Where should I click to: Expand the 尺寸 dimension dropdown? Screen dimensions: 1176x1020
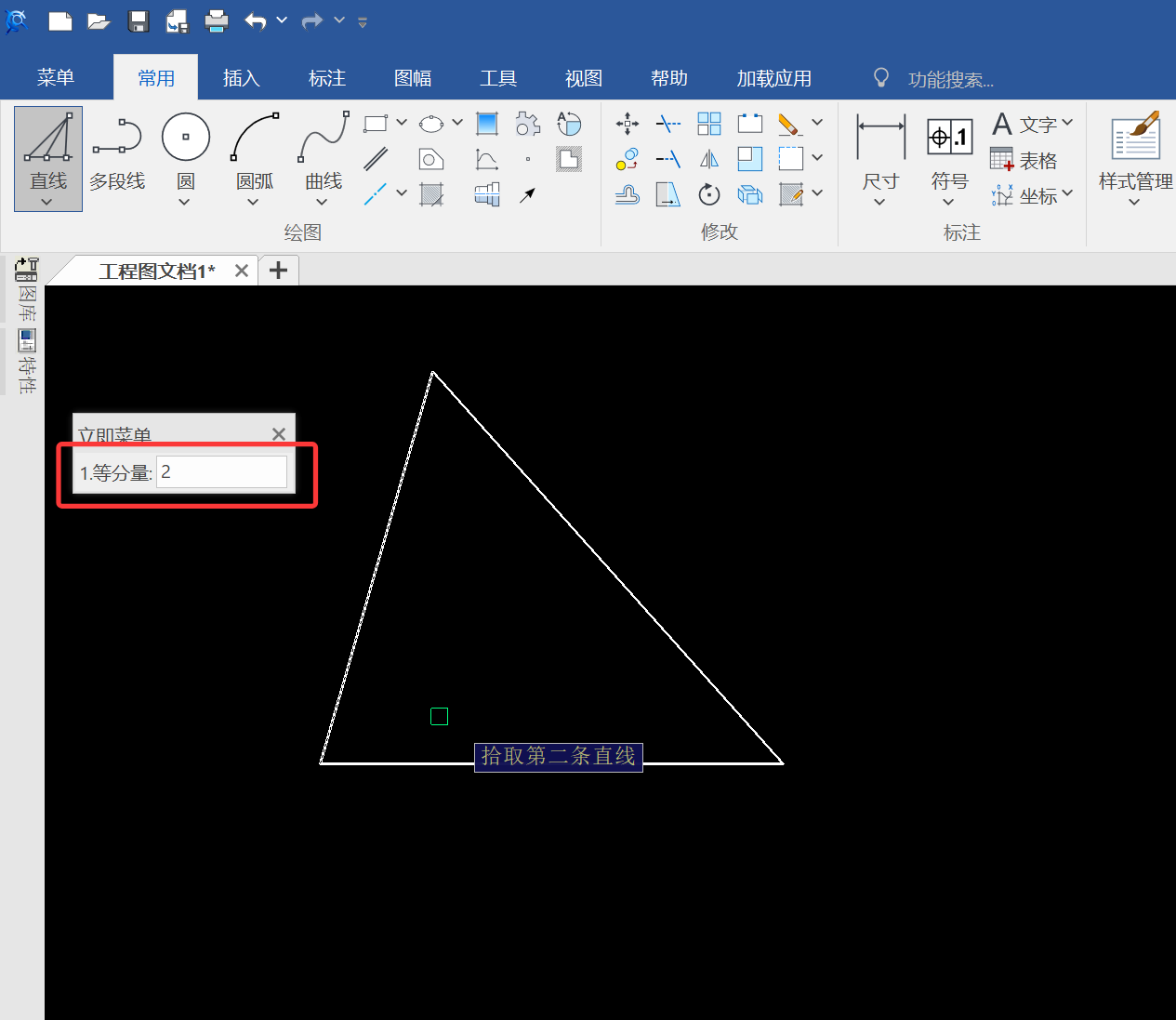pyautogui.click(x=879, y=202)
